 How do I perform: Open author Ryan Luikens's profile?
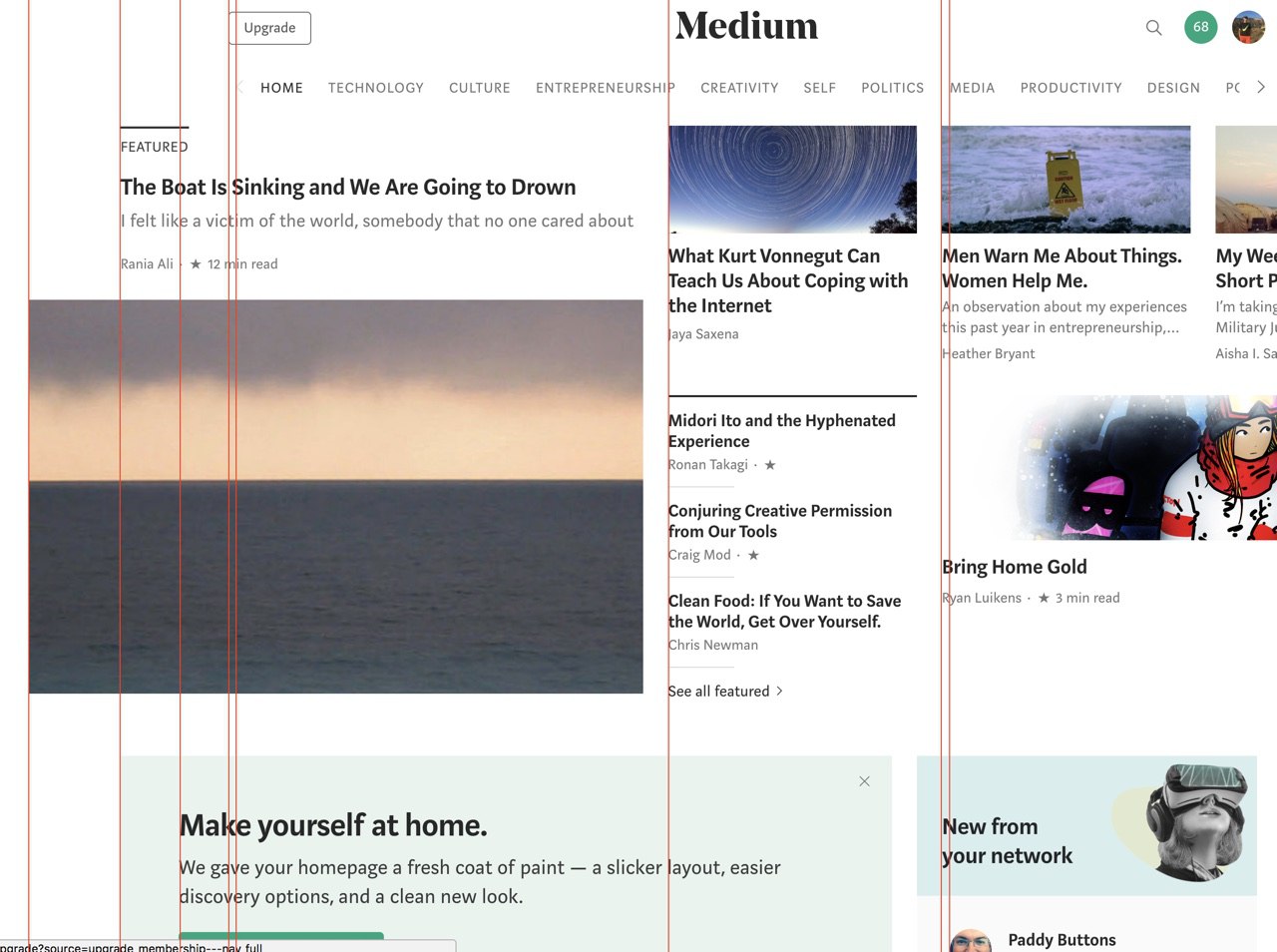pyautogui.click(x=982, y=598)
